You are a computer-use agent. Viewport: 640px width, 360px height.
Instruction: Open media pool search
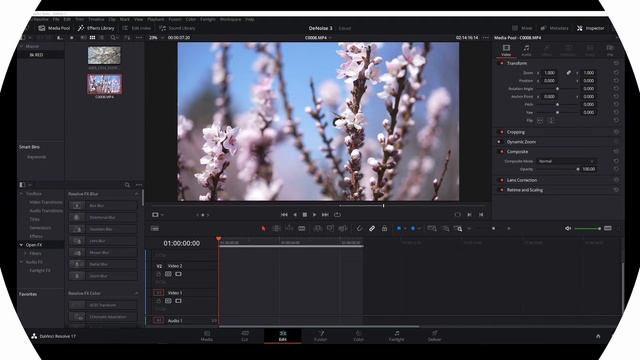point(113,38)
